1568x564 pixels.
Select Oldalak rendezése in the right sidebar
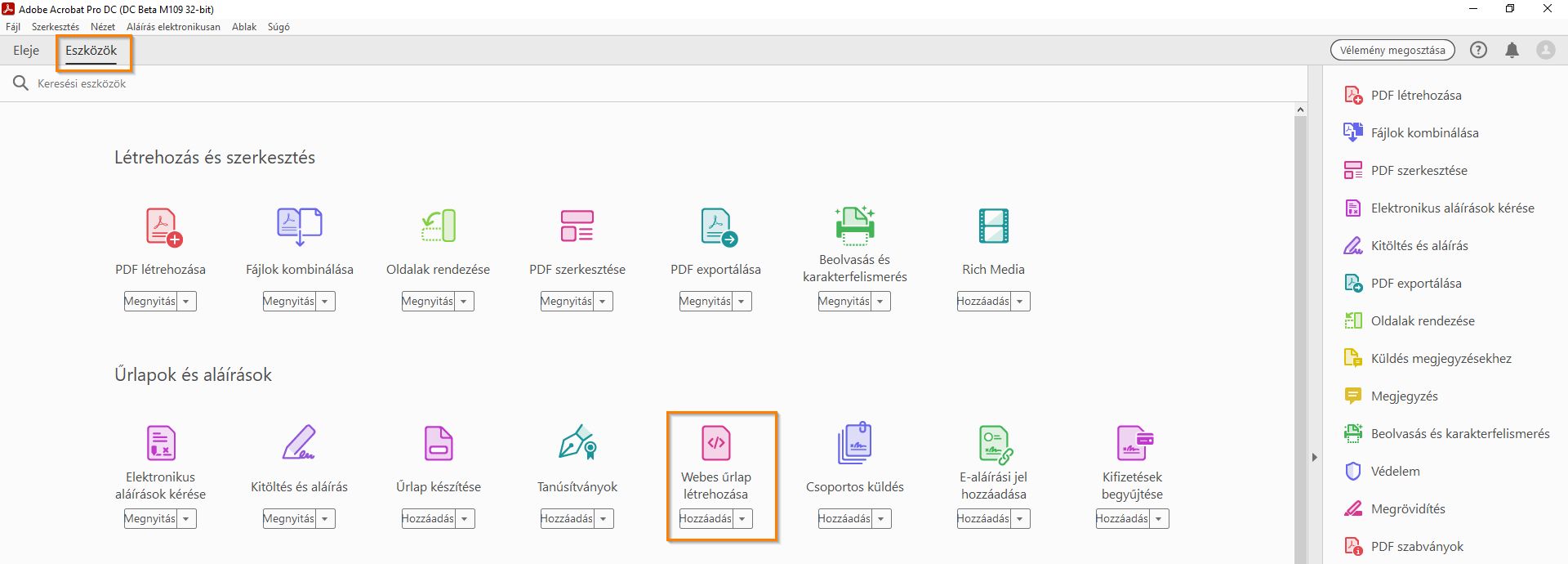tap(1409, 321)
